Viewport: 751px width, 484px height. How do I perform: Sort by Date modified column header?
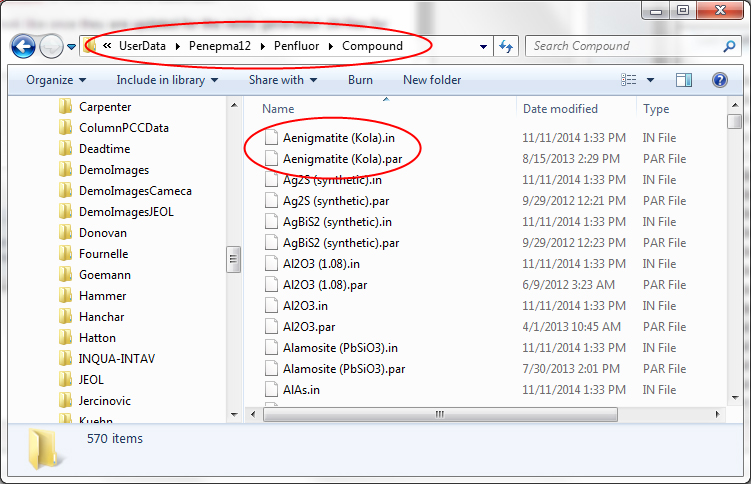(x=560, y=109)
